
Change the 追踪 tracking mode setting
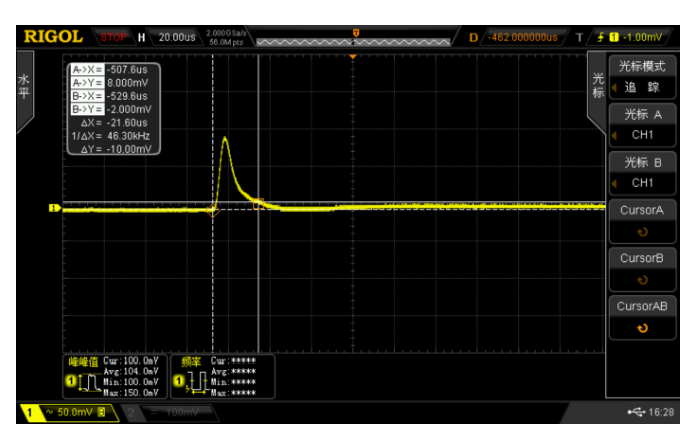(642, 87)
